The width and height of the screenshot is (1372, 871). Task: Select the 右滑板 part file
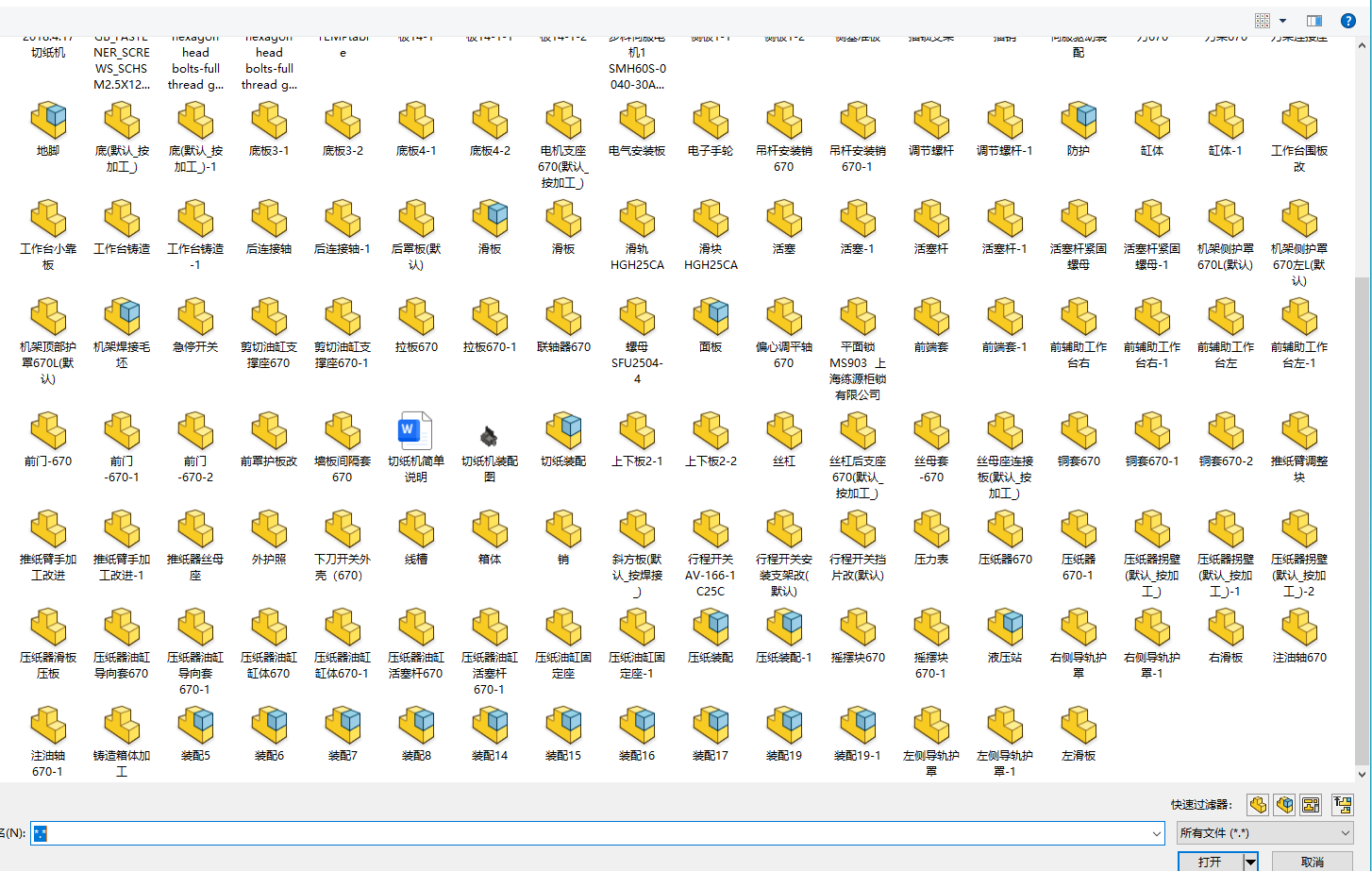point(1226,638)
